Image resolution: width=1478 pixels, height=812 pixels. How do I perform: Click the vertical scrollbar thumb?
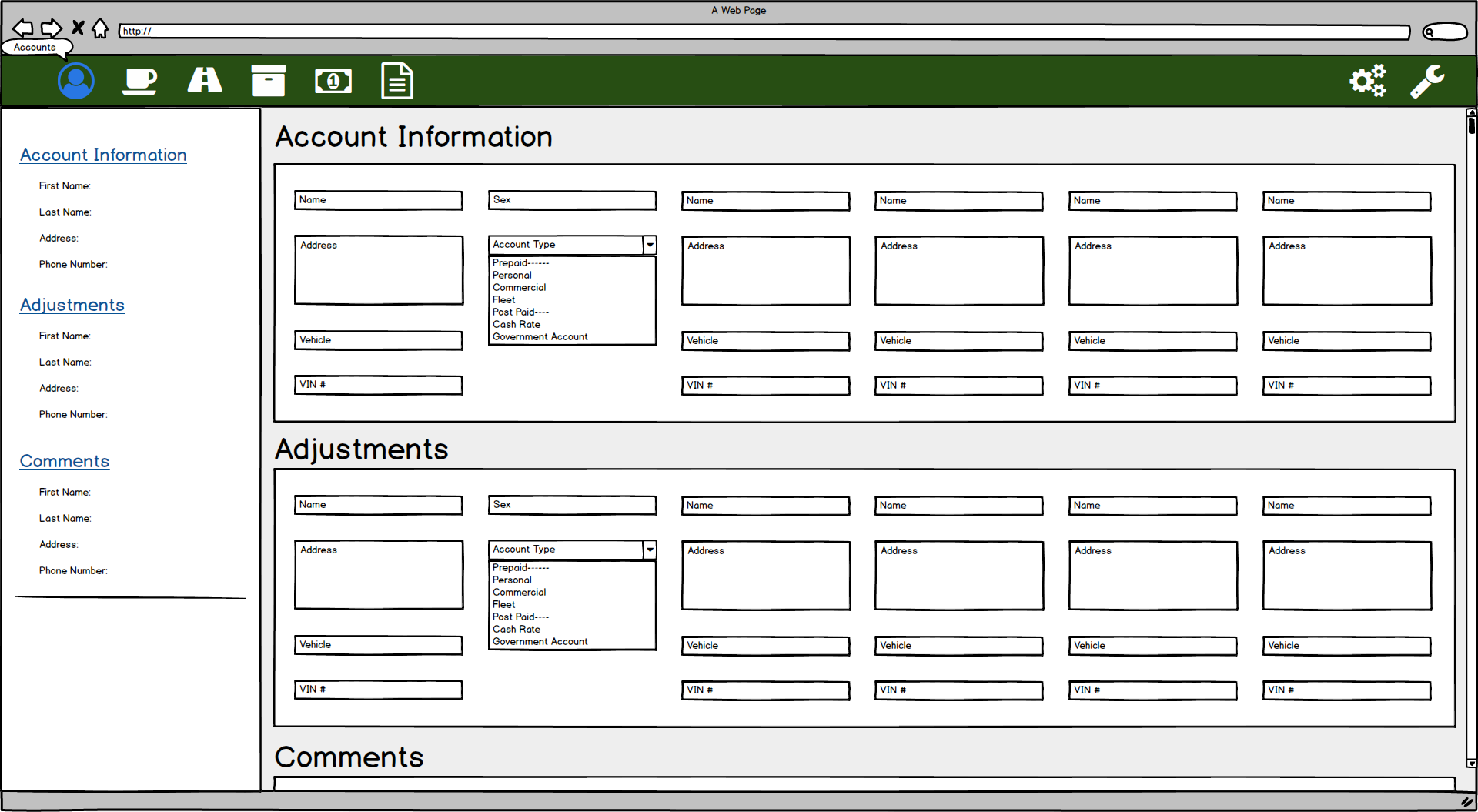[x=1471, y=125]
